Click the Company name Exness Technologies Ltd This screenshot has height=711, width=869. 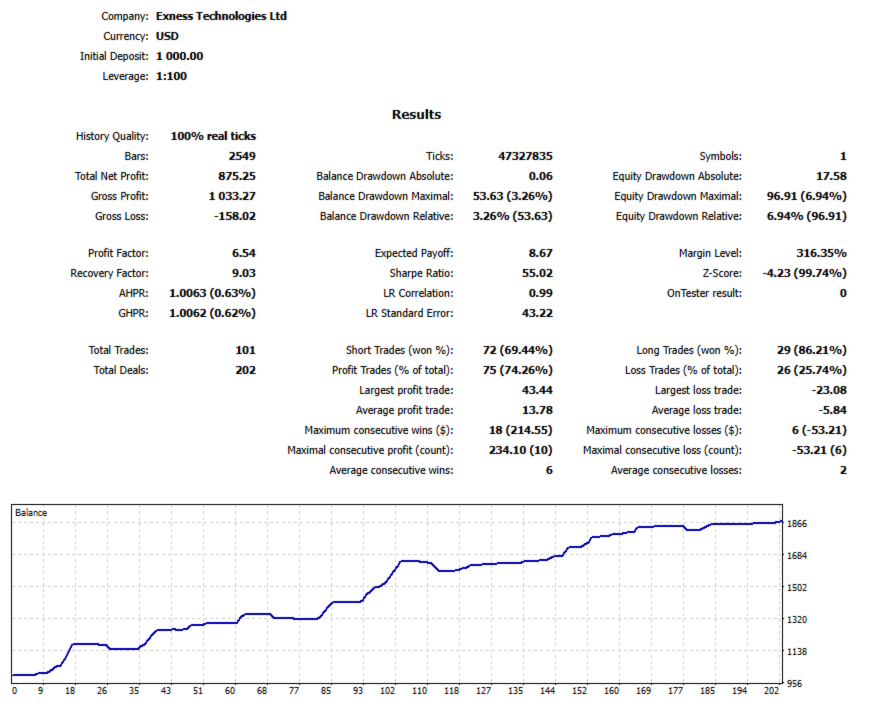221,16
